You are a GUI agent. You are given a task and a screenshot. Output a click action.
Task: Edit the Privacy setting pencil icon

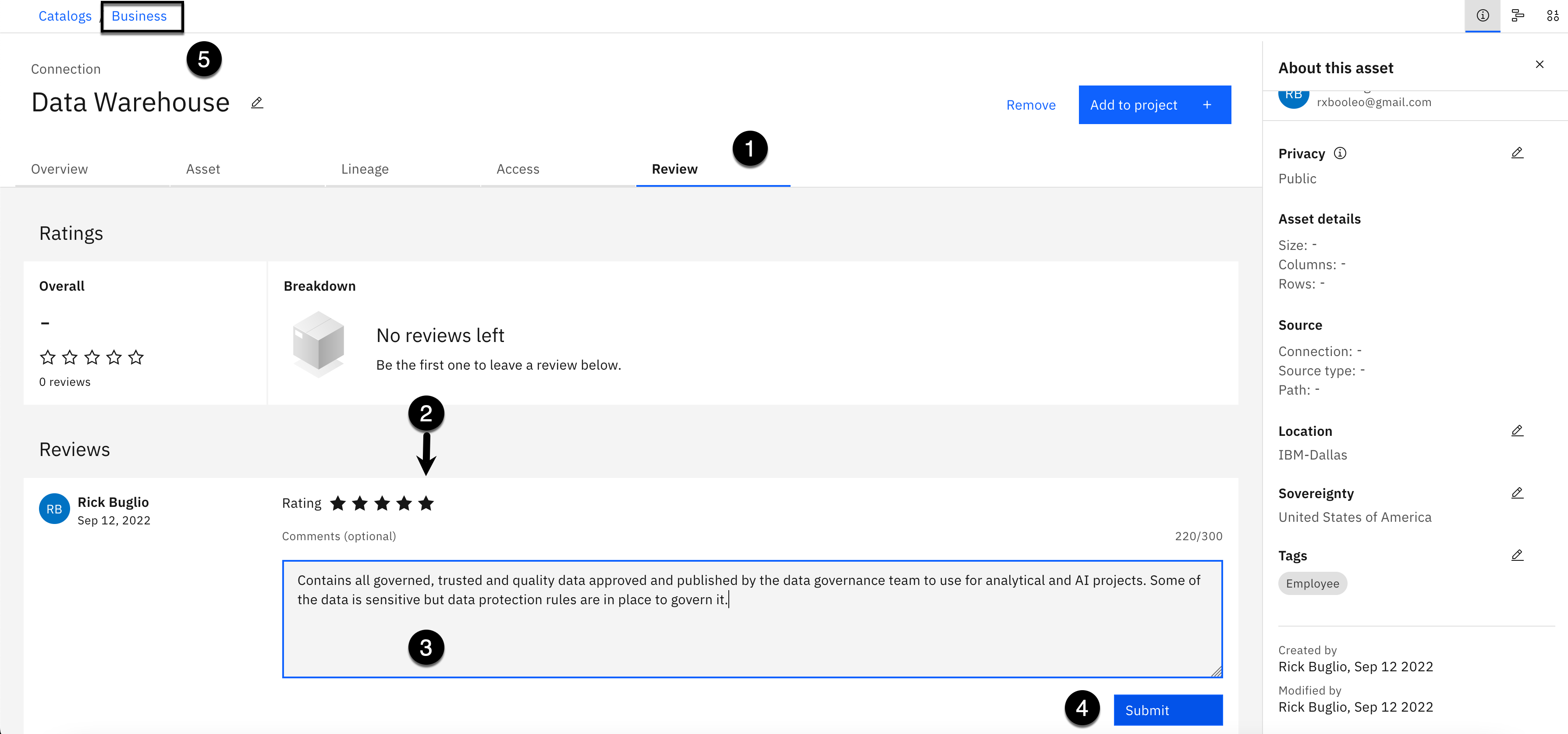point(1517,153)
